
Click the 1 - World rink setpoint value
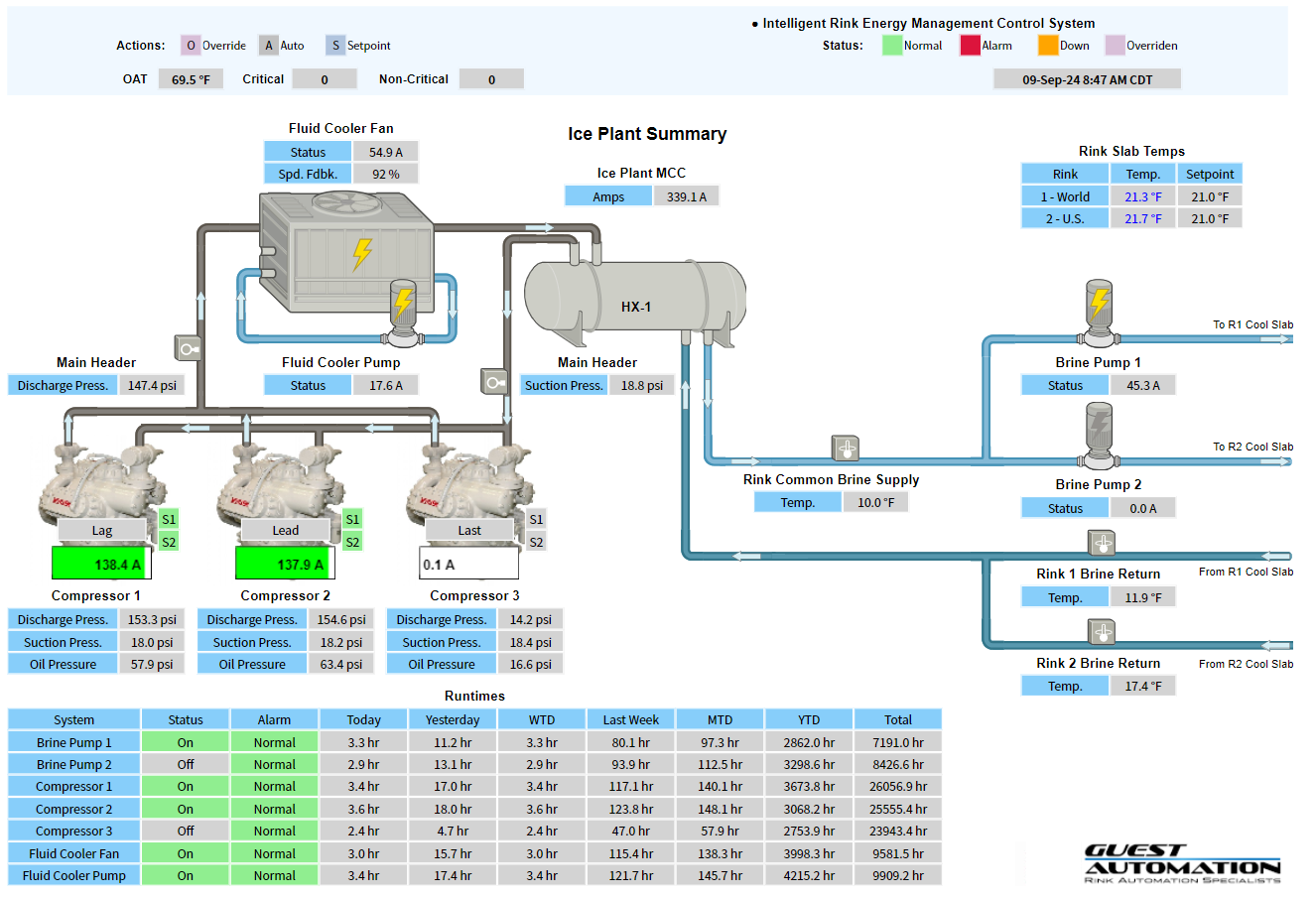coord(1209,196)
